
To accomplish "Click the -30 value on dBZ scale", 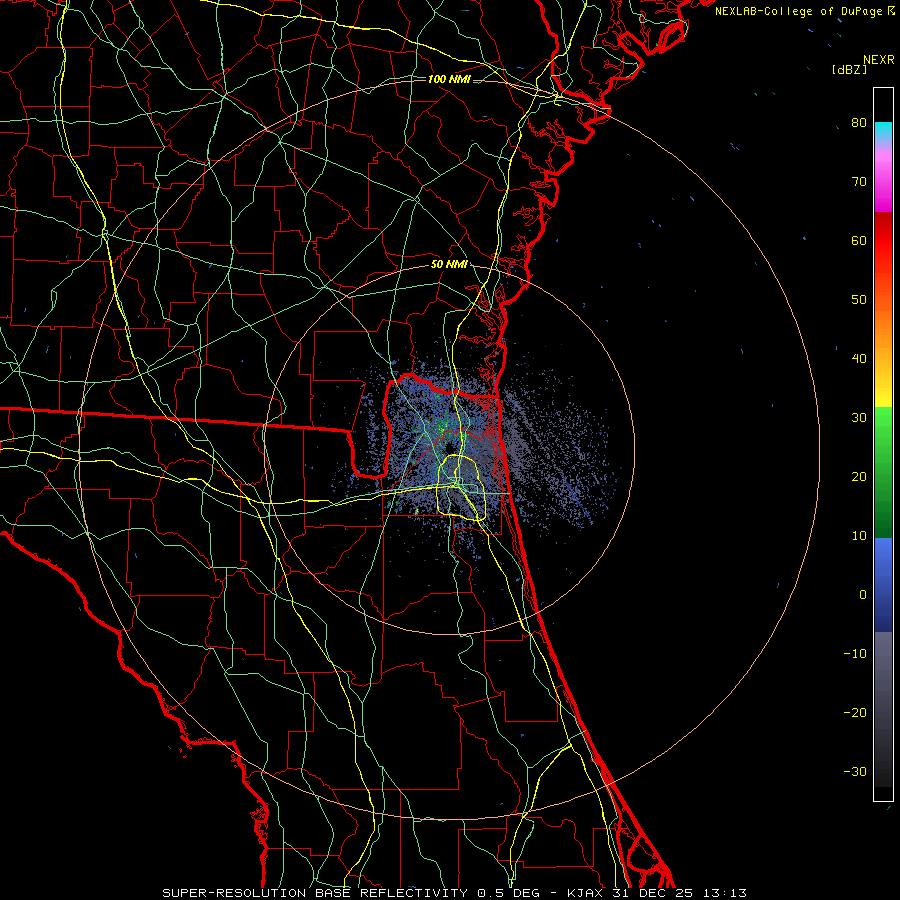I will click(x=855, y=771).
